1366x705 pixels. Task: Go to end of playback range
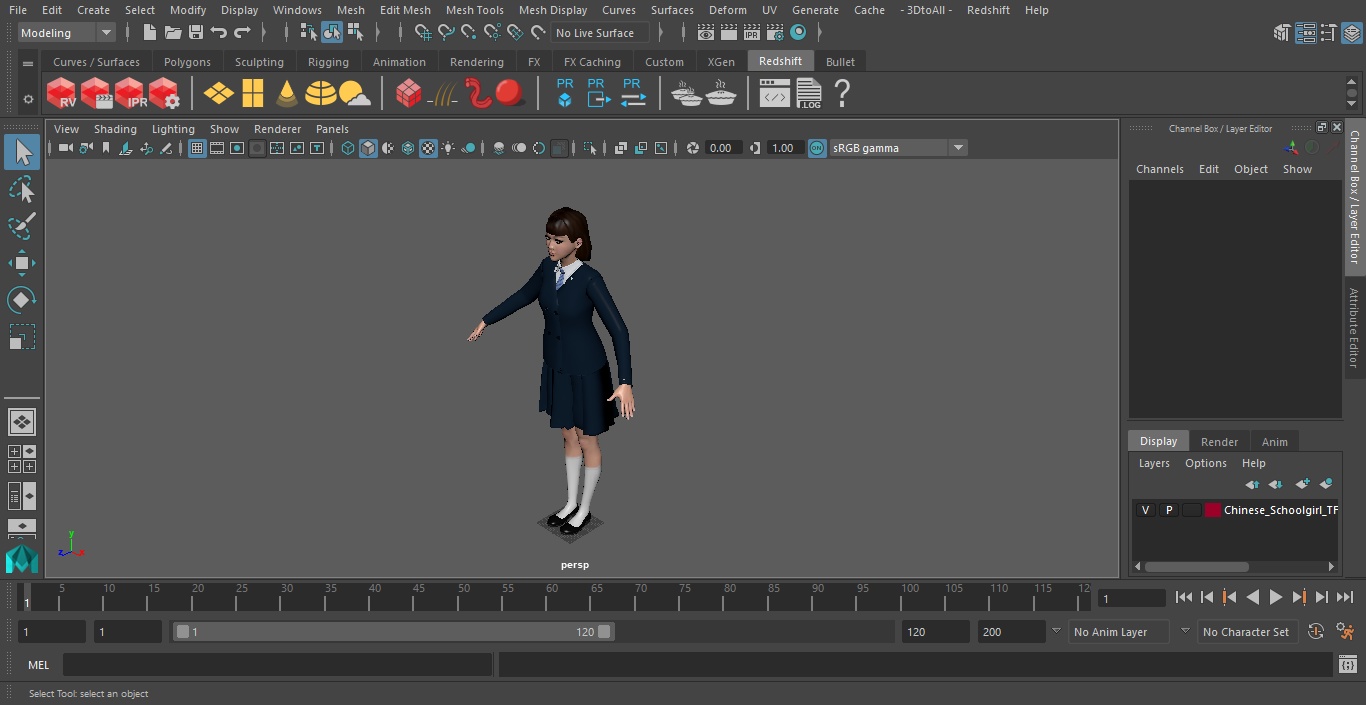click(x=1344, y=597)
